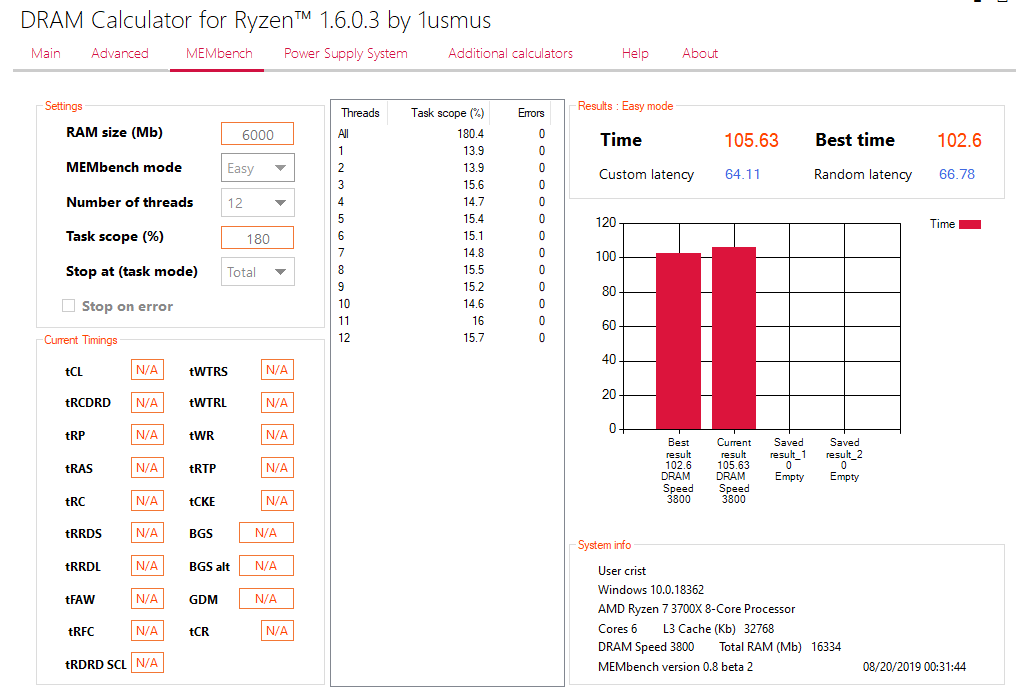
Task: Click the Task scope (%) input field
Action: coord(257,238)
